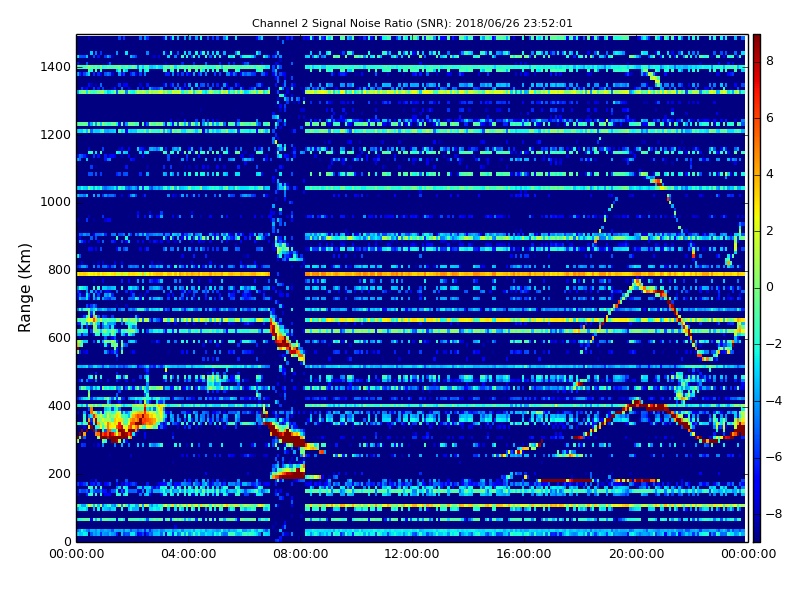Click the 400 range tick label
The width and height of the screenshot is (800, 600).
(60, 406)
